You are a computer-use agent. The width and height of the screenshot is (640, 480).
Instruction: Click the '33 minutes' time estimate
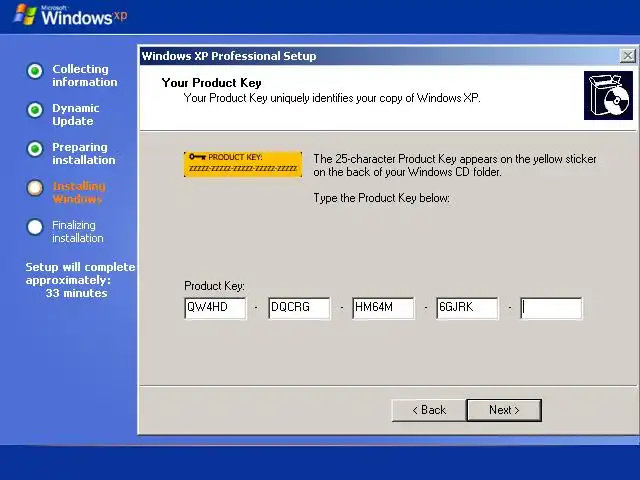pyautogui.click(x=76, y=293)
